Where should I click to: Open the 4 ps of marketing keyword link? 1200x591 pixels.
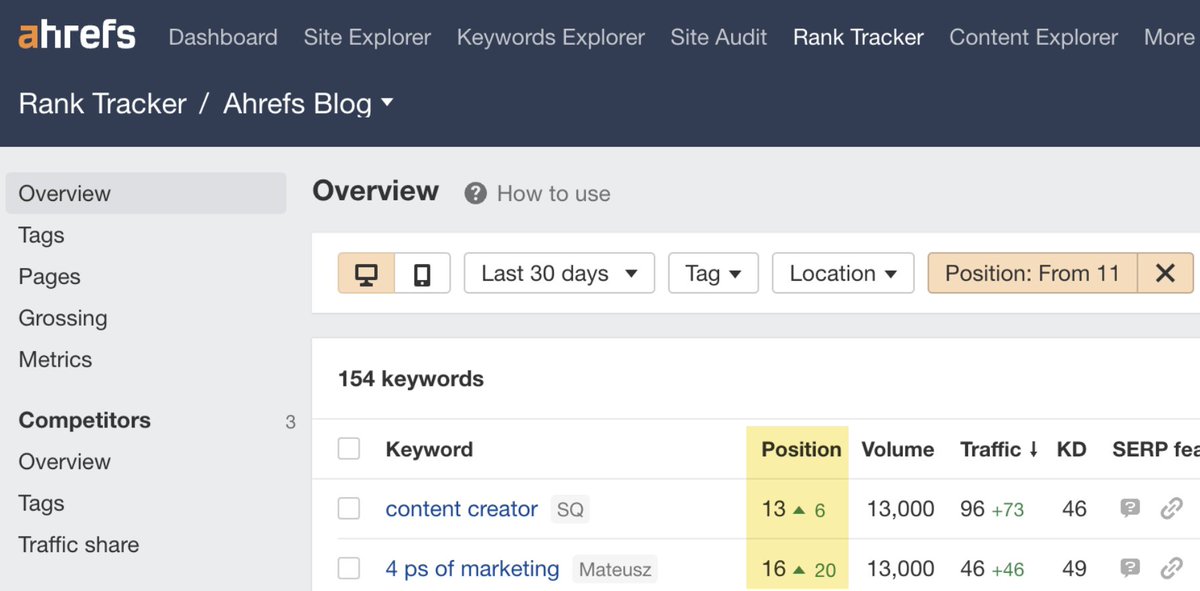pos(472,568)
